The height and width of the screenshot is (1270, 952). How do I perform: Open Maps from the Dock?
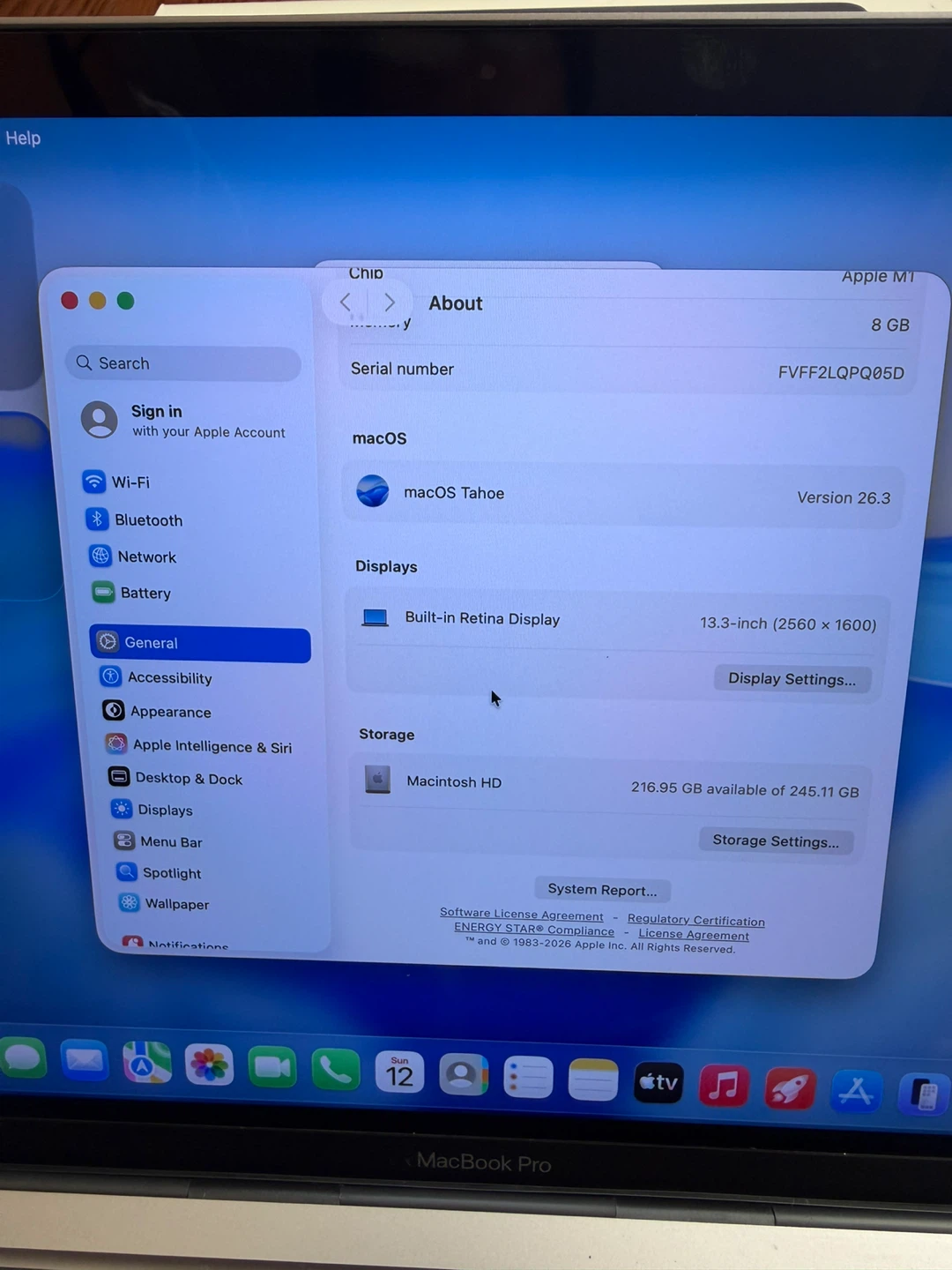(146, 1063)
